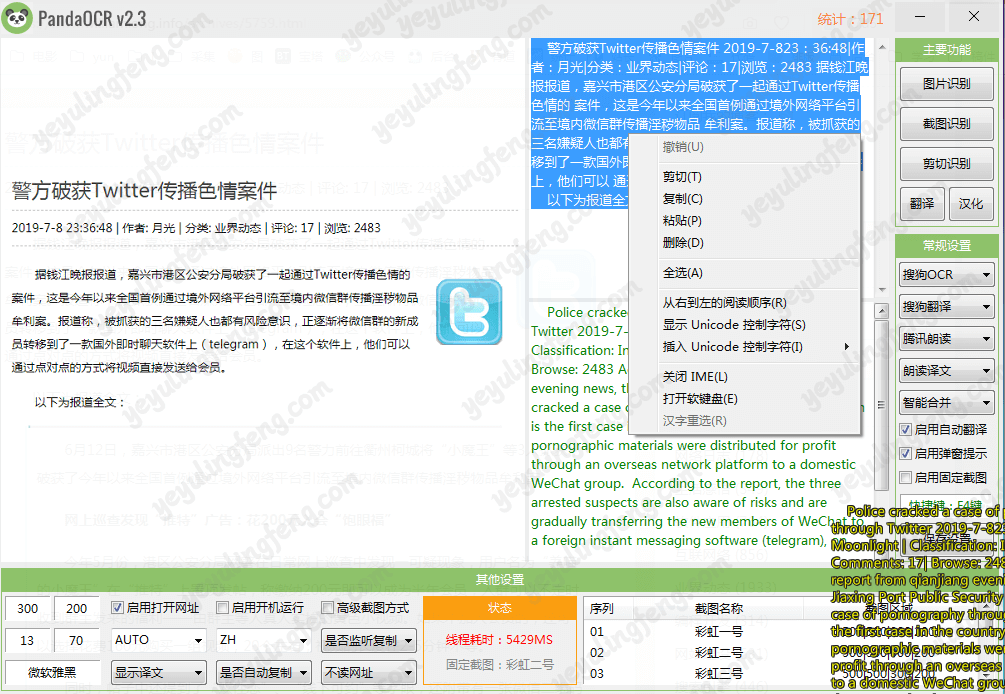
Task: Click the up arrow of OCR text scrollbar
Action: (x=882, y=47)
